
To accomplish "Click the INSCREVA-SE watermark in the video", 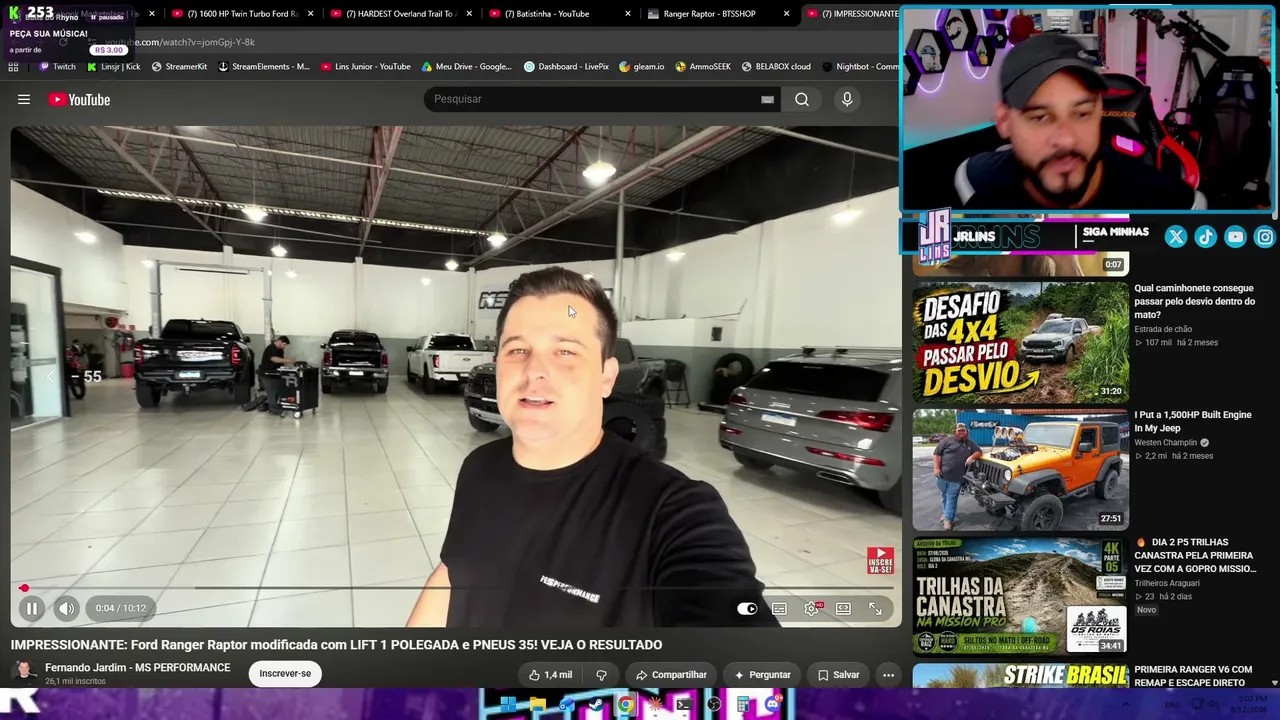I will pos(880,560).
